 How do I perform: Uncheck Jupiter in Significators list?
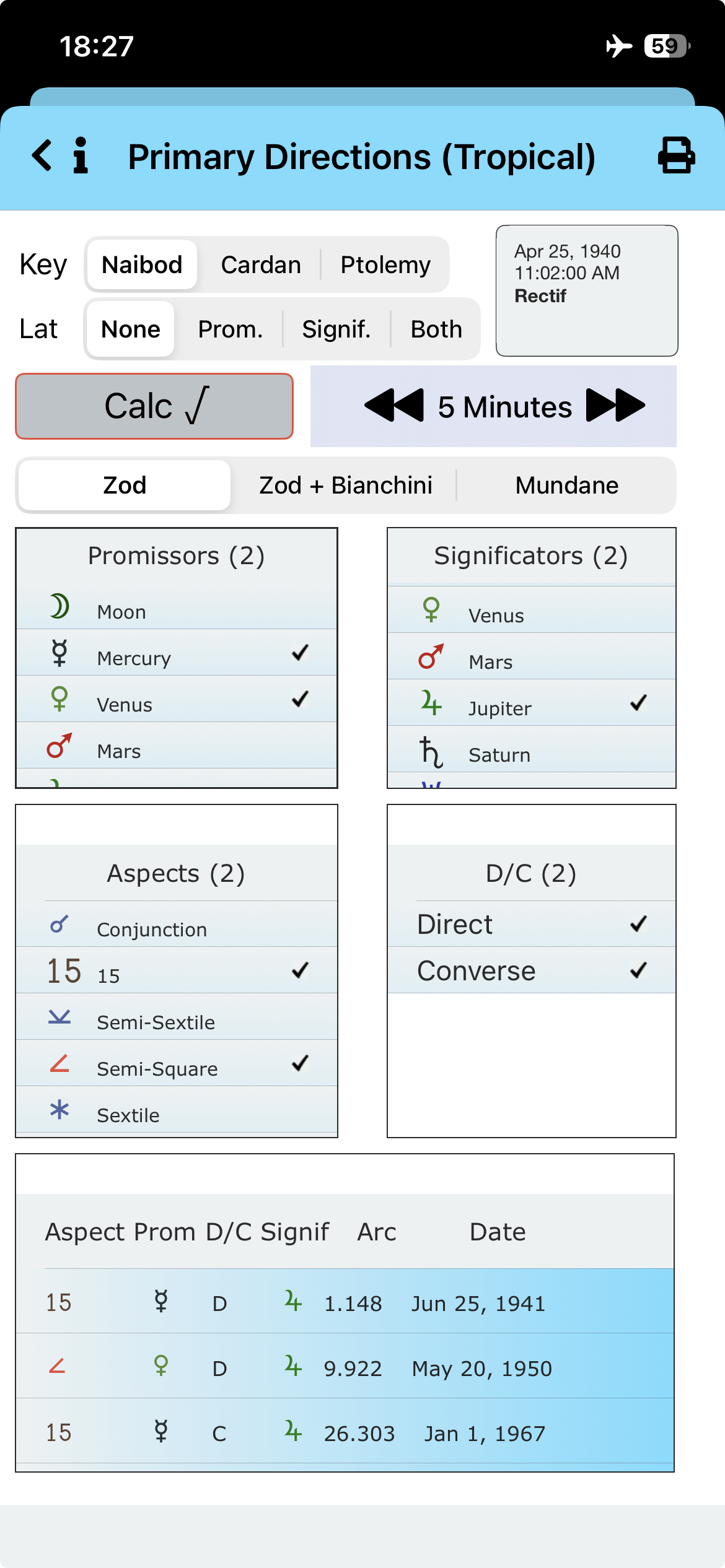tap(638, 703)
